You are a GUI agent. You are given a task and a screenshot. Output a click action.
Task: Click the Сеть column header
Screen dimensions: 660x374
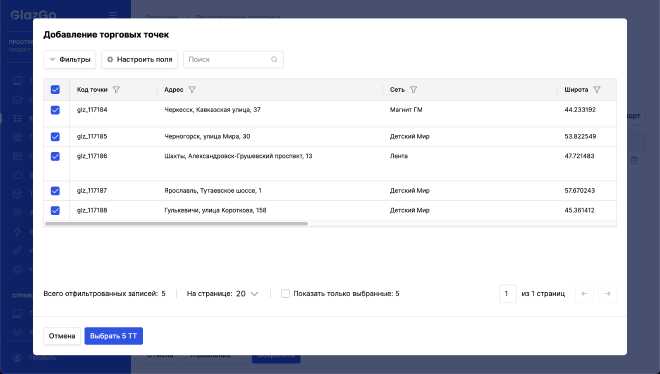(397, 90)
